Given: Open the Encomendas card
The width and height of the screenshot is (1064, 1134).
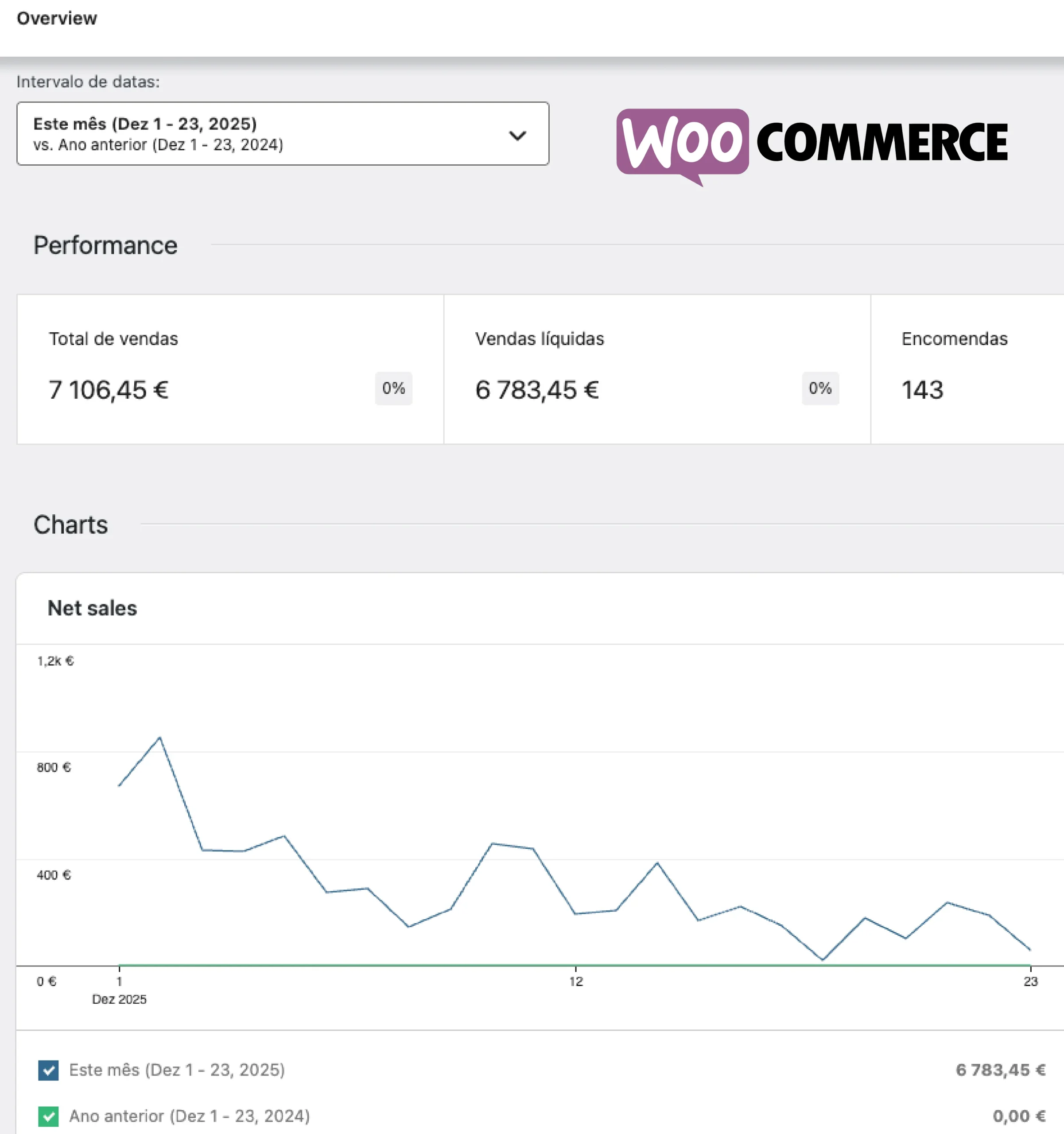Looking at the screenshot, I should [967, 369].
